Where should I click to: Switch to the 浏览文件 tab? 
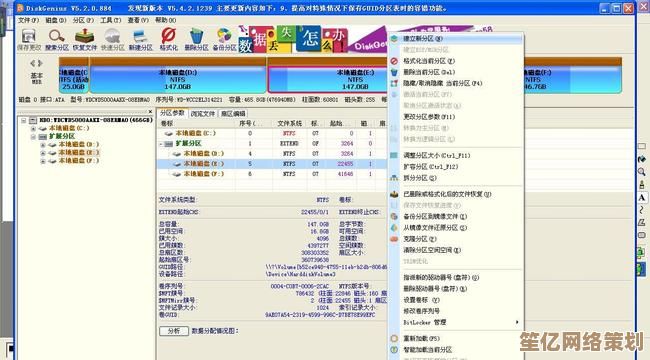[x=203, y=114]
